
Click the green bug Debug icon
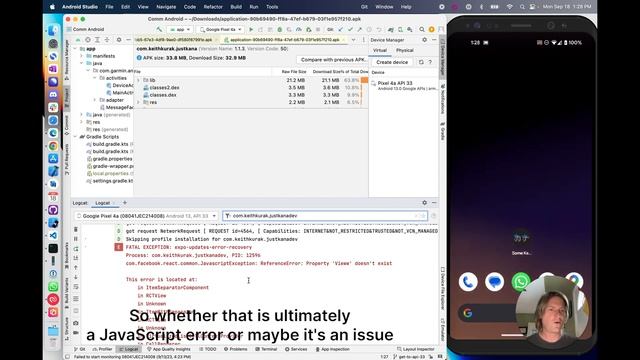[x=280, y=29]
